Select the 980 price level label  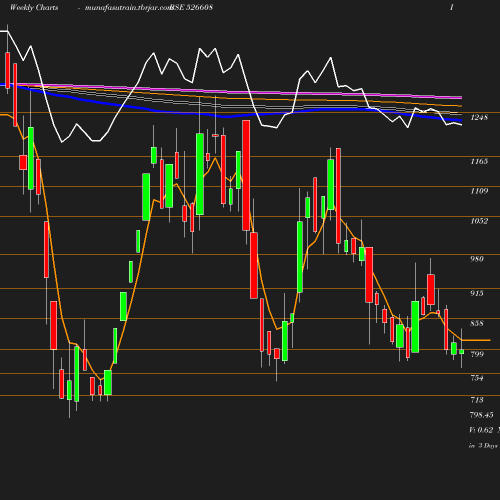pos(477,259)
